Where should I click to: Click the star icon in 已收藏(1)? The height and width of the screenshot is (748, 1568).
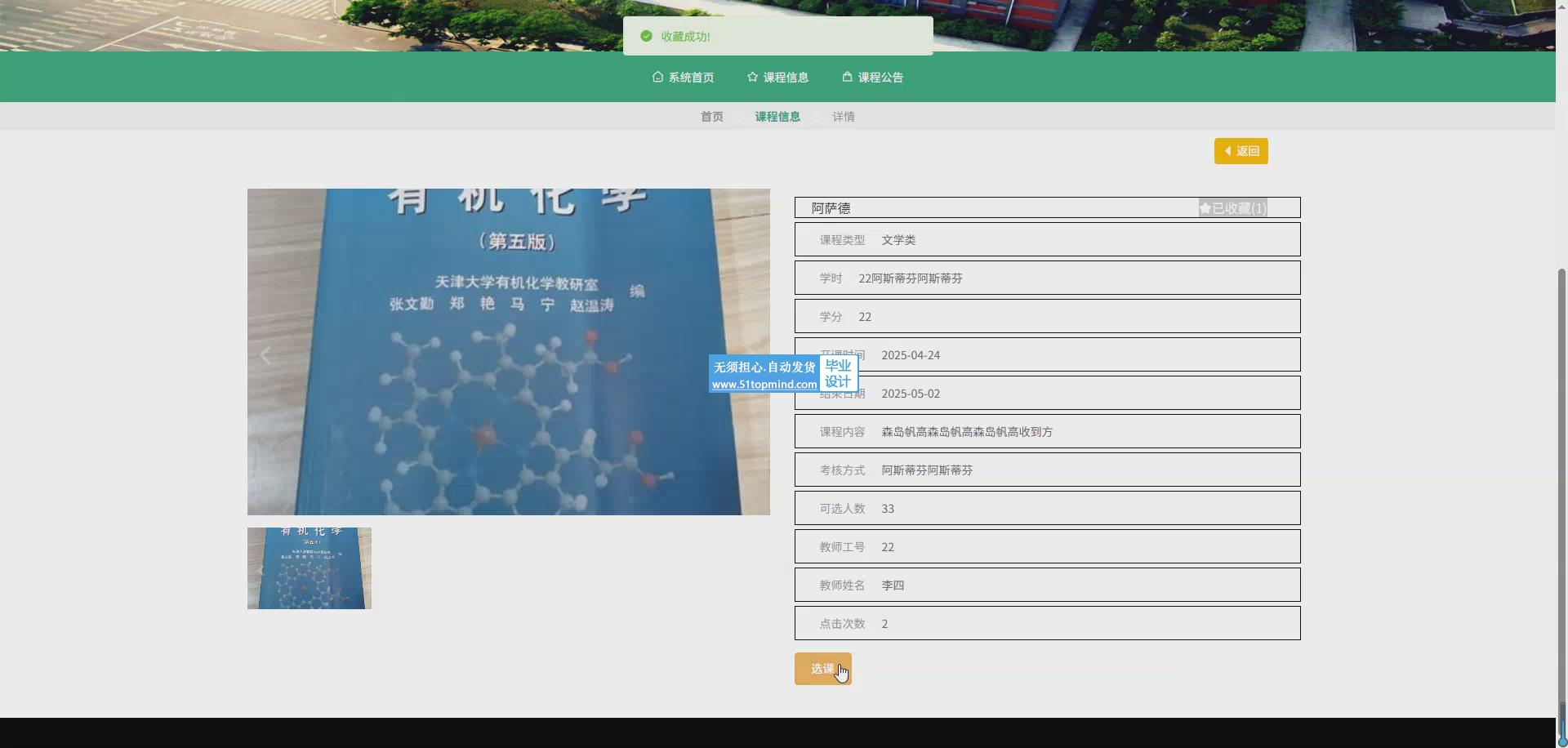(1205, 208)
